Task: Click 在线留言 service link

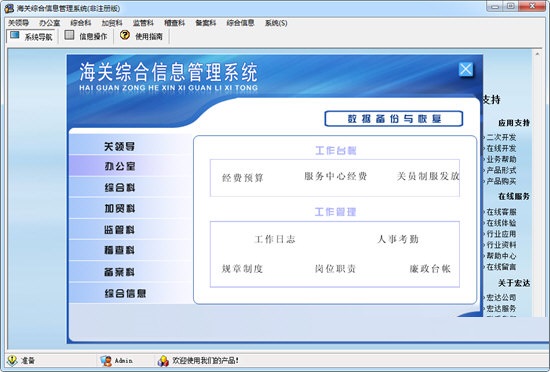Action: pyautogui.click(x=501, y=266)
